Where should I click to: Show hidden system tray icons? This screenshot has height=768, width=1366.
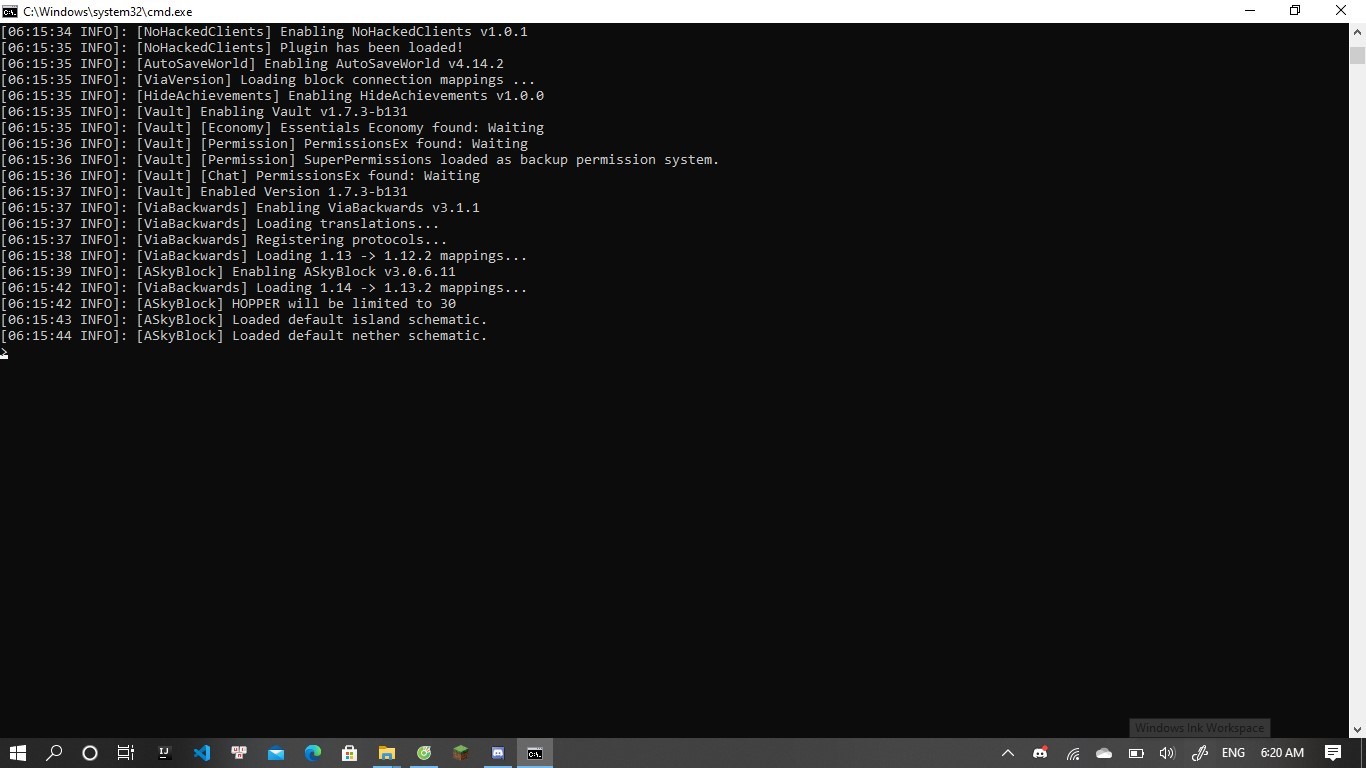[1008, 753]
